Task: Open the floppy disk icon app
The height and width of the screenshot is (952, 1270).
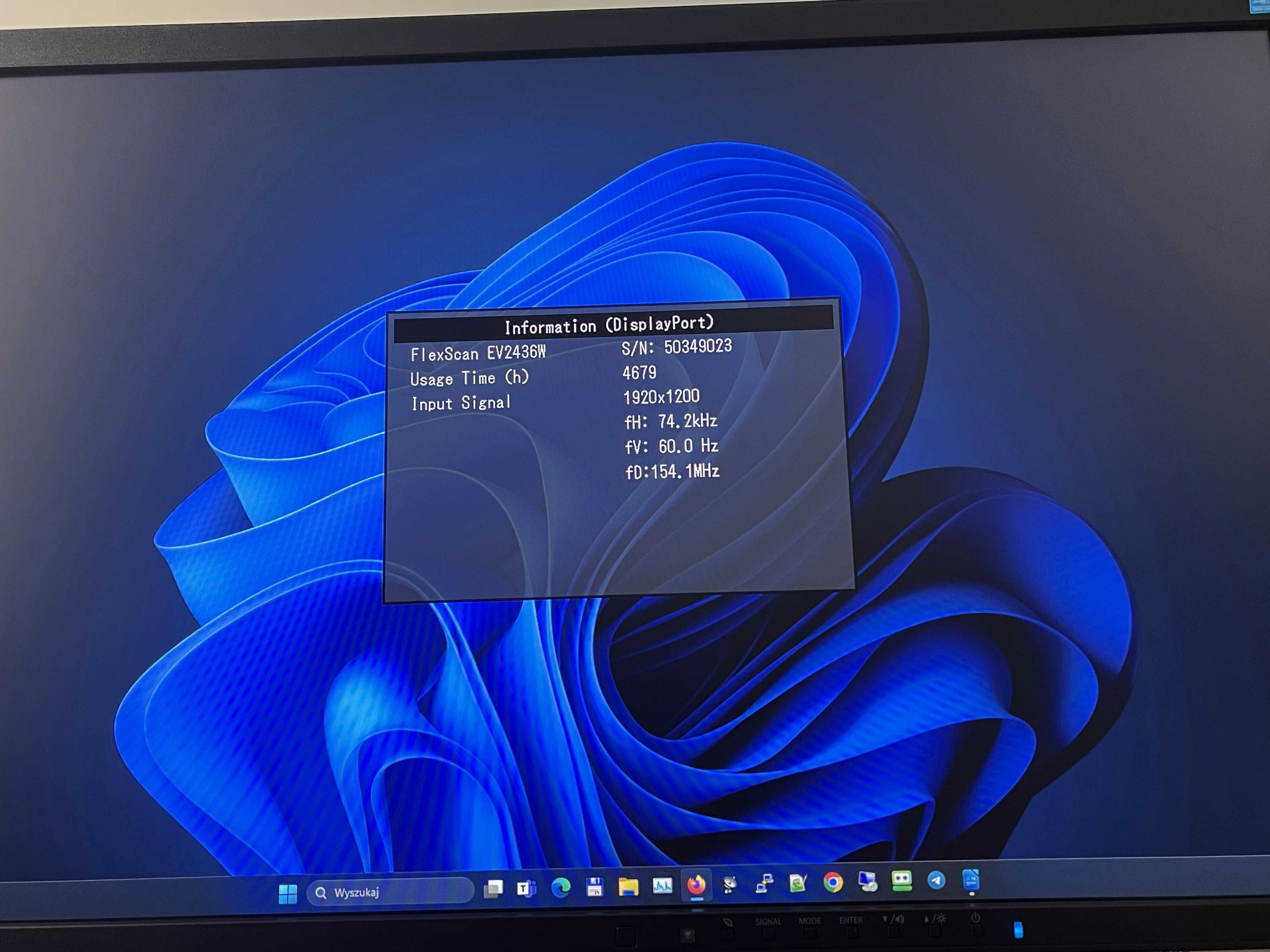Action: (x=594, y=887)
